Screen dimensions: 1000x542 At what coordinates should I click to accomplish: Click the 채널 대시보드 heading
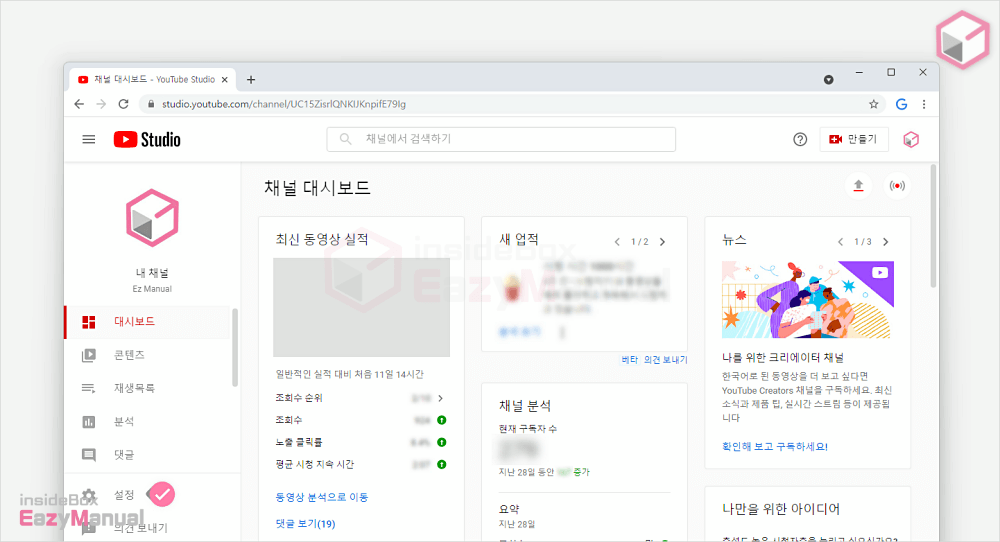317,188
